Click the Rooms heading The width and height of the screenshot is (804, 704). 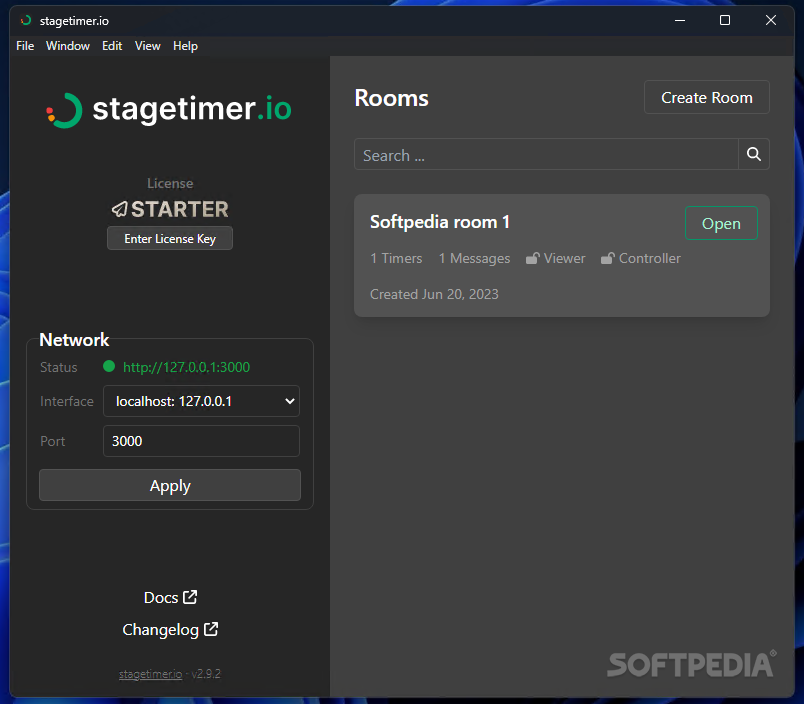(x=391, y=98)
